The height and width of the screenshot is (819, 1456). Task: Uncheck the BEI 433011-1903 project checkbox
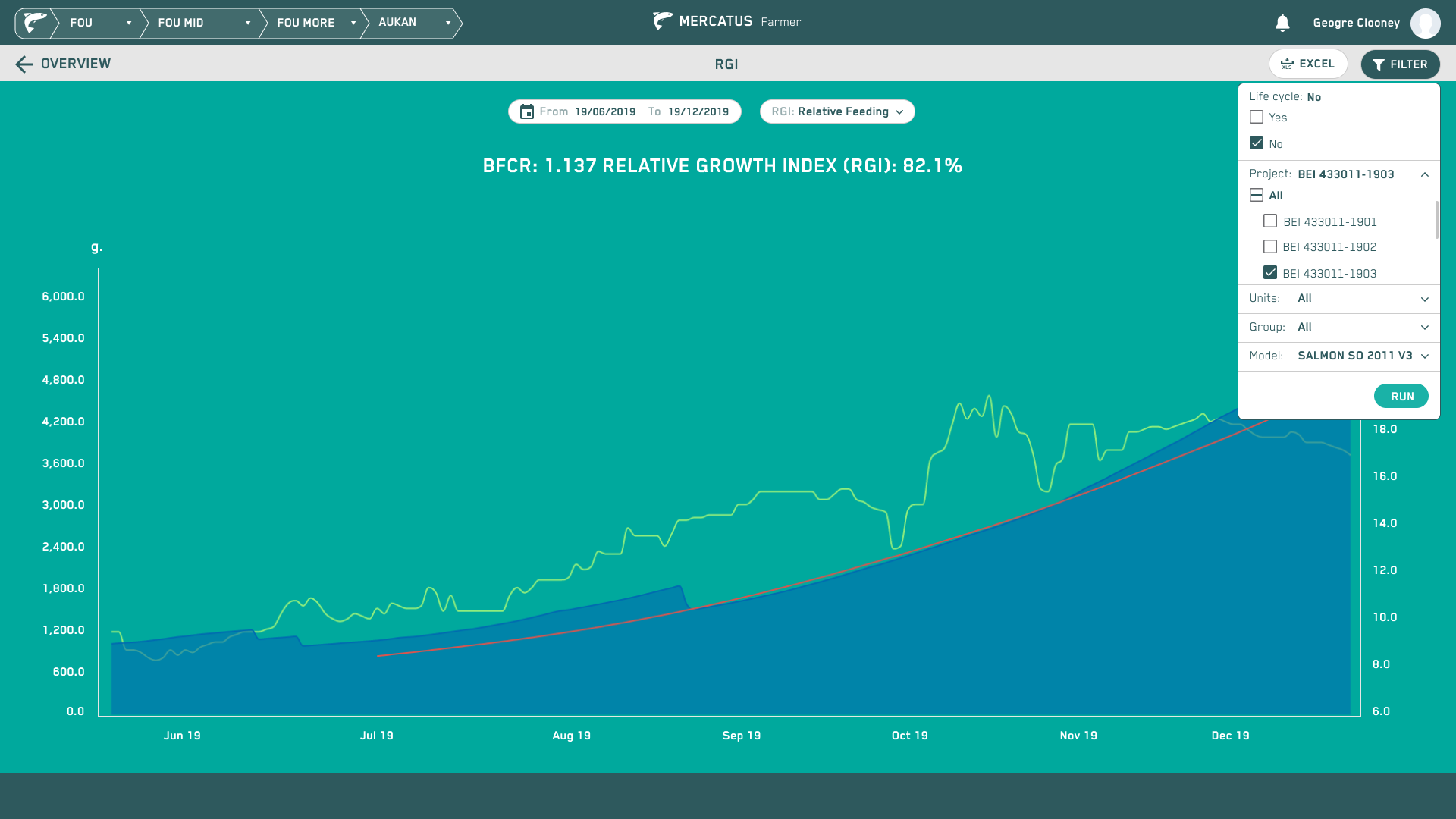1270,272
